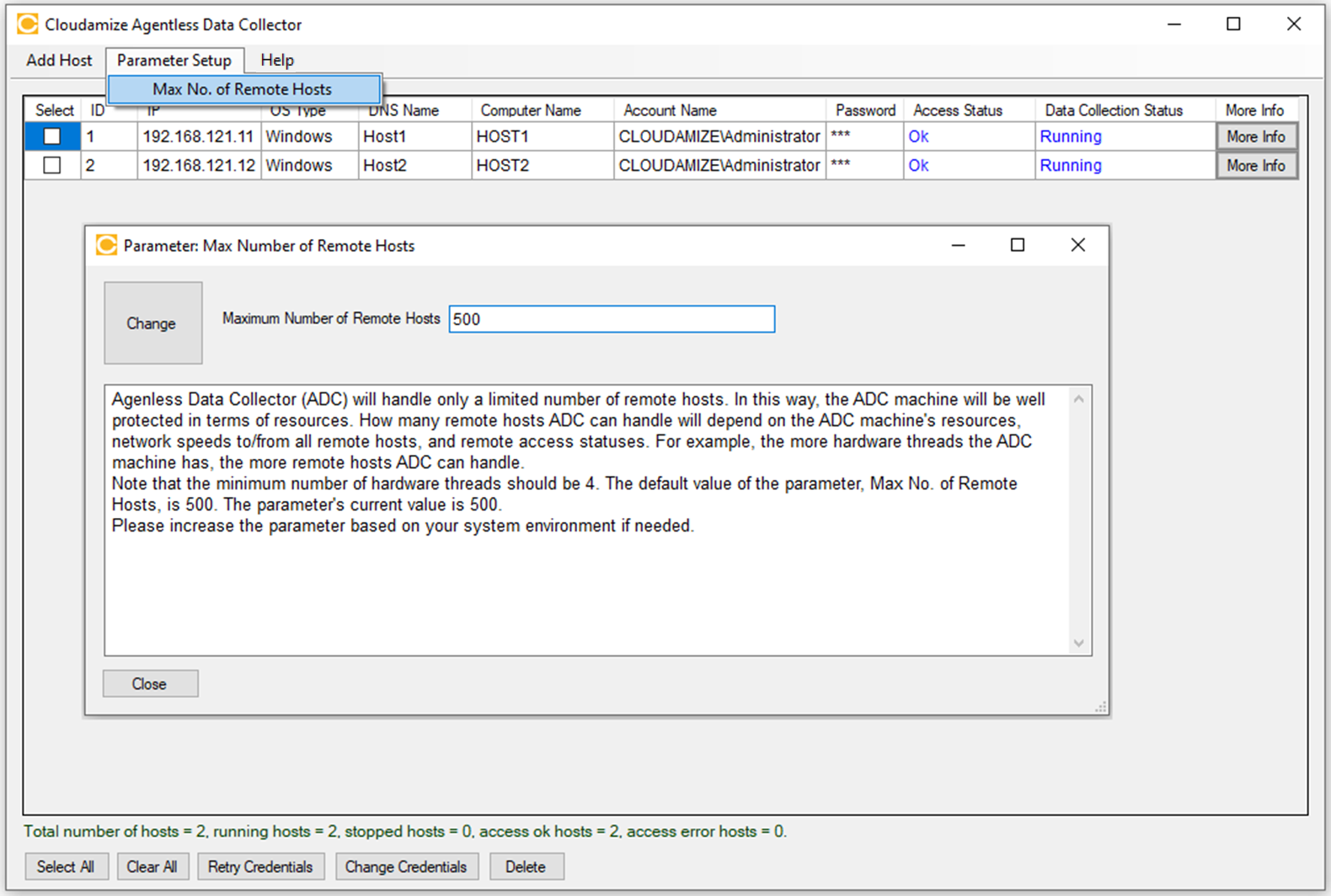1331x896 pixels.
Task: Open the Help menu
Action: tap(276, 61)
